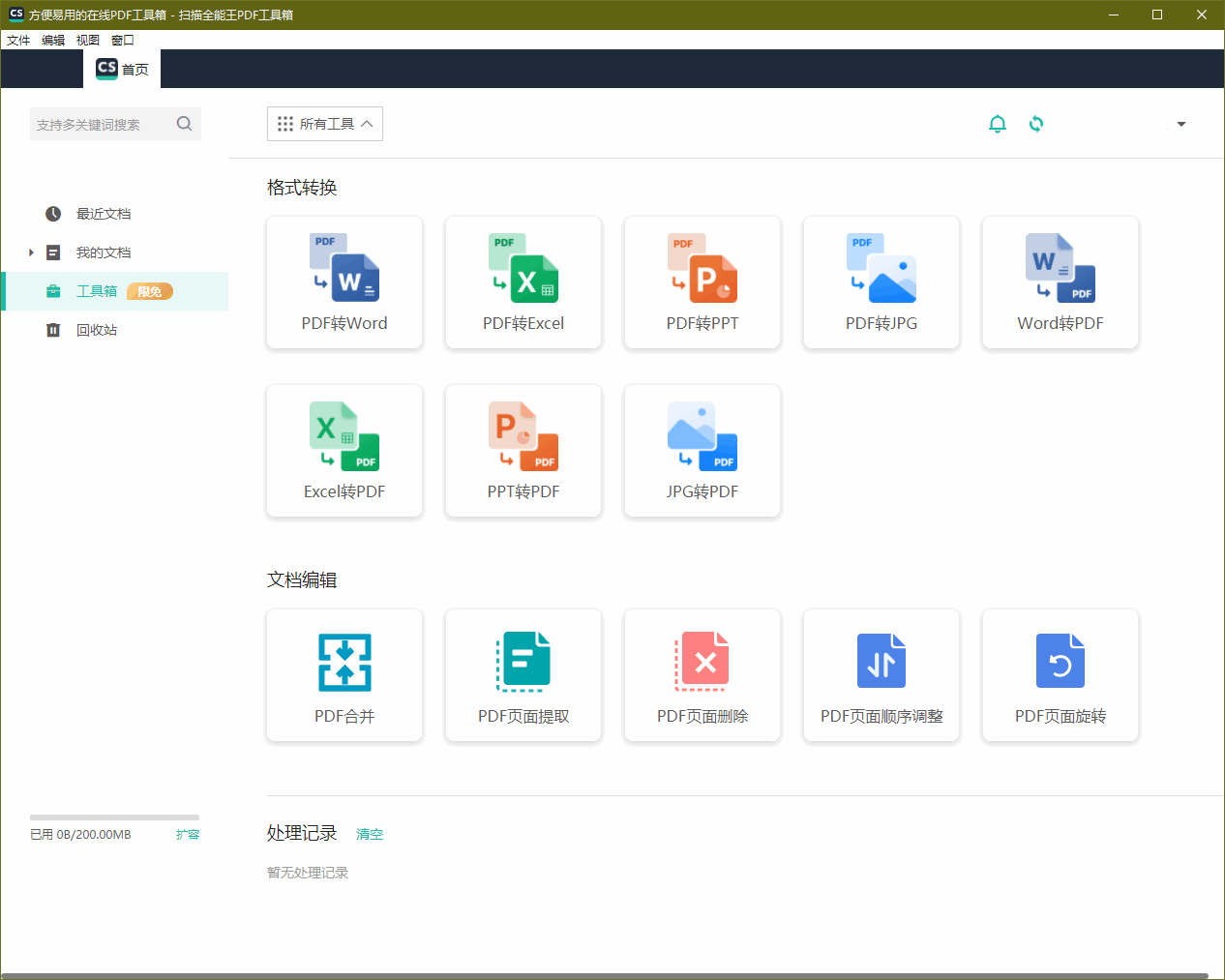The image size is (1225, 980).
Task: Select the JPG转PDF tool
Action: pos(702,451)
